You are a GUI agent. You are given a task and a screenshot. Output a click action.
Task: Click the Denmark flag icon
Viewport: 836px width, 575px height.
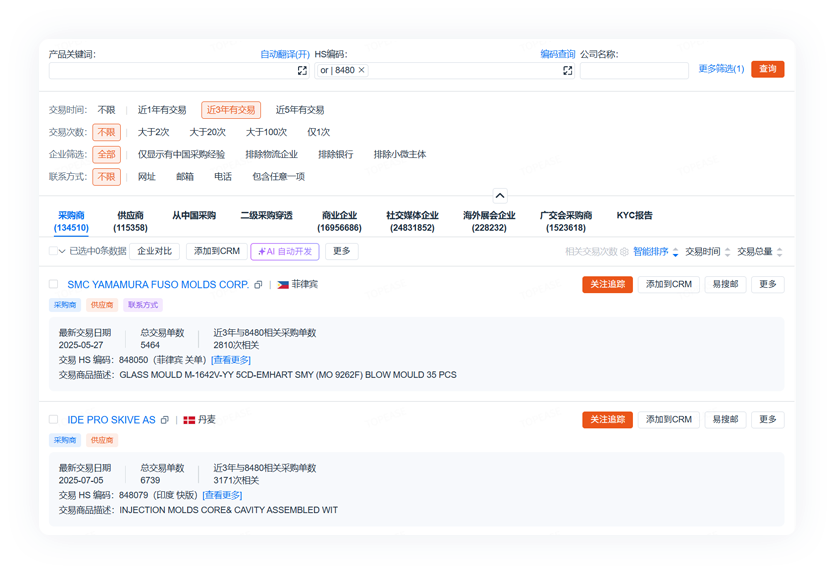pyautogui.click(x=189, y=420)
